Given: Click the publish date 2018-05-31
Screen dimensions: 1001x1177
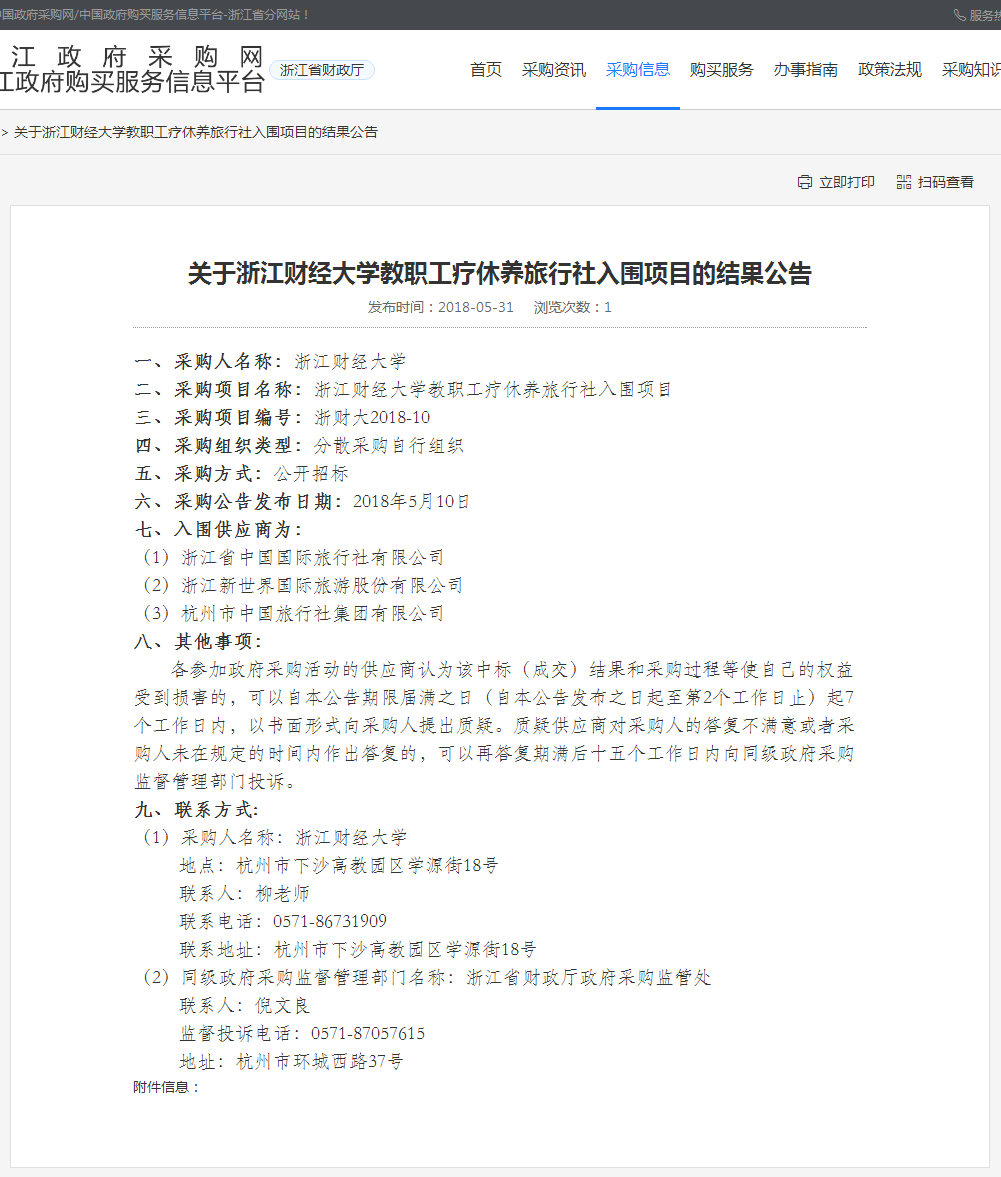Looking at the screenshot, I should [x=476, y=307].
